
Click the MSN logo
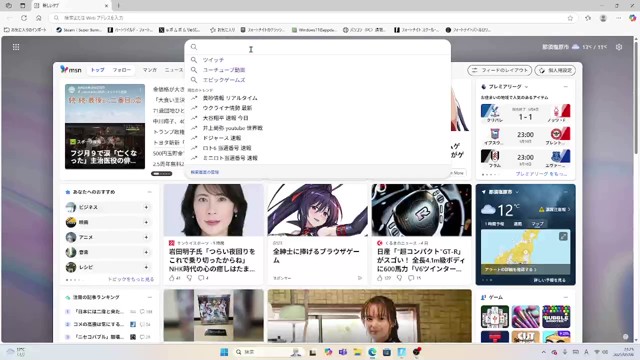71,70
